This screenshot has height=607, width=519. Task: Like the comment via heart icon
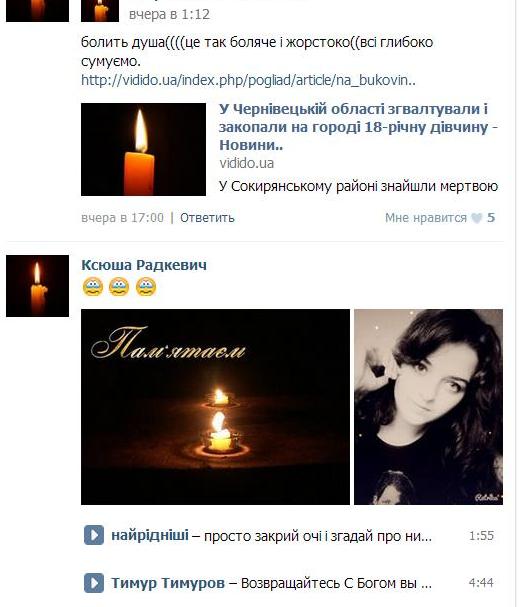pos(476,218)
